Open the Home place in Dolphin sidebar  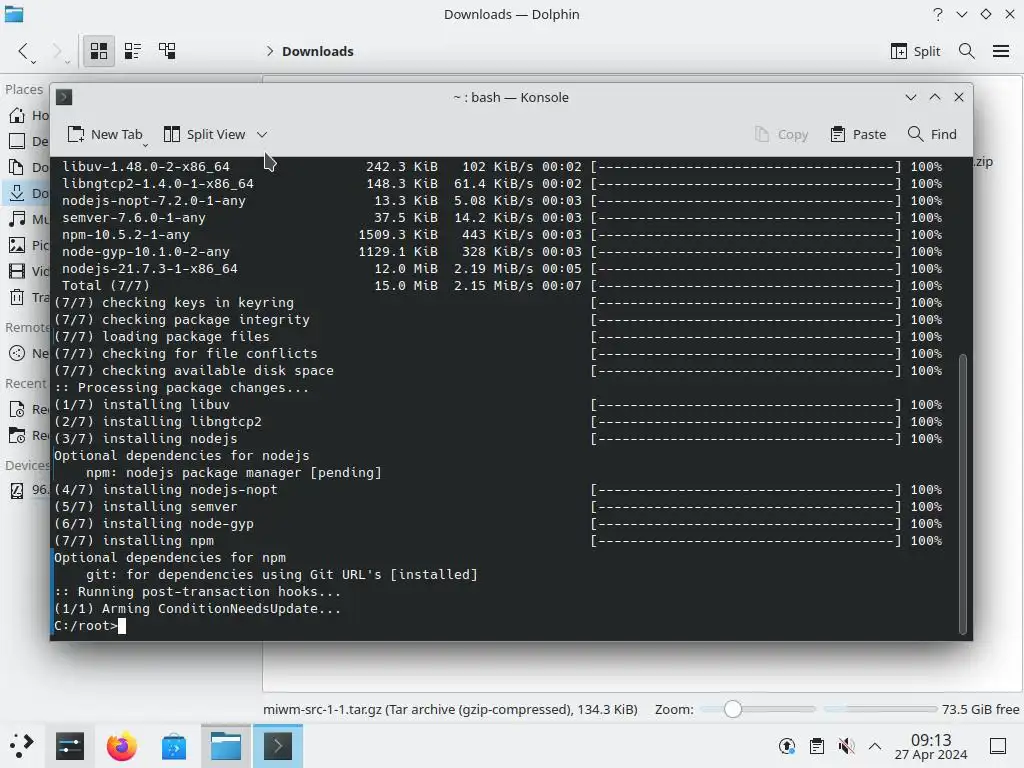click(27, 116)
